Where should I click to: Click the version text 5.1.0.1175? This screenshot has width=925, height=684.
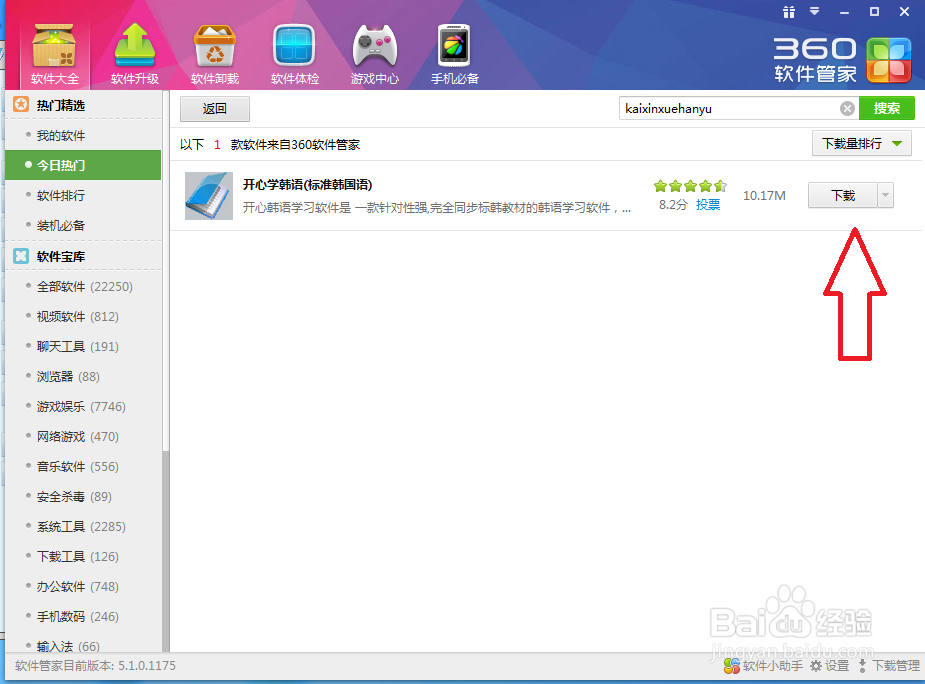point(147,666)
